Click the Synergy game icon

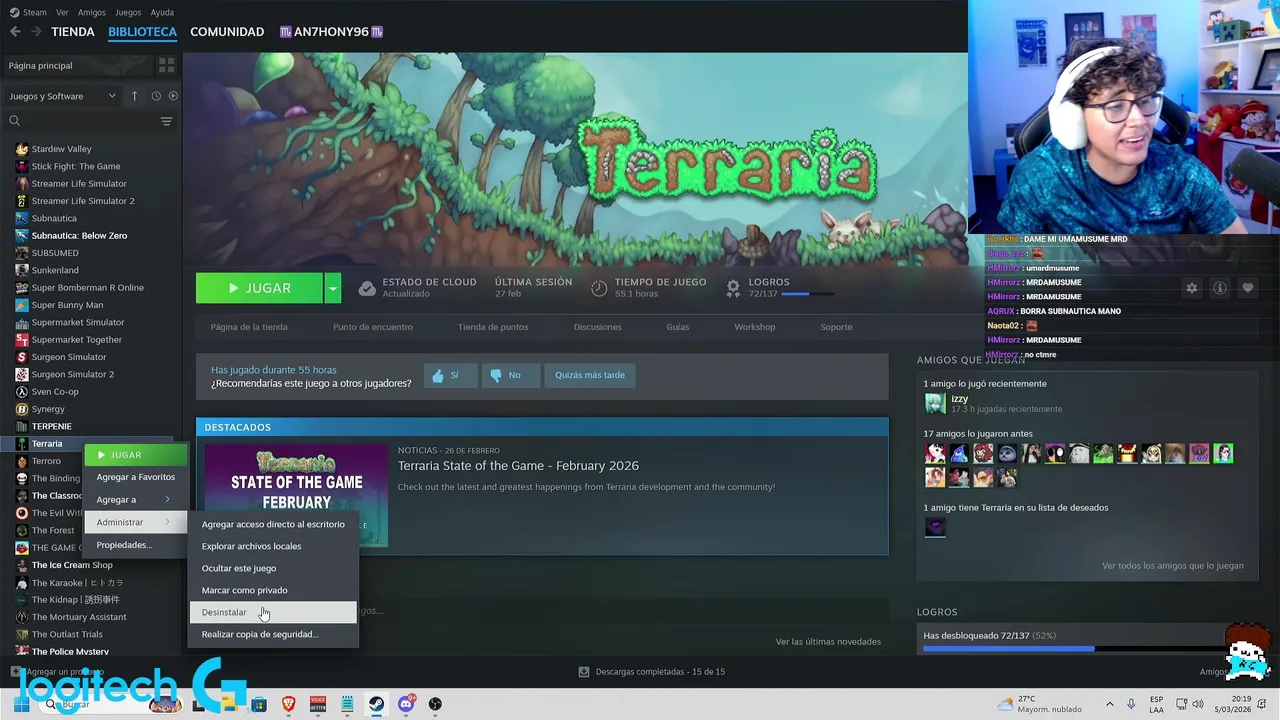coord(22,409)
